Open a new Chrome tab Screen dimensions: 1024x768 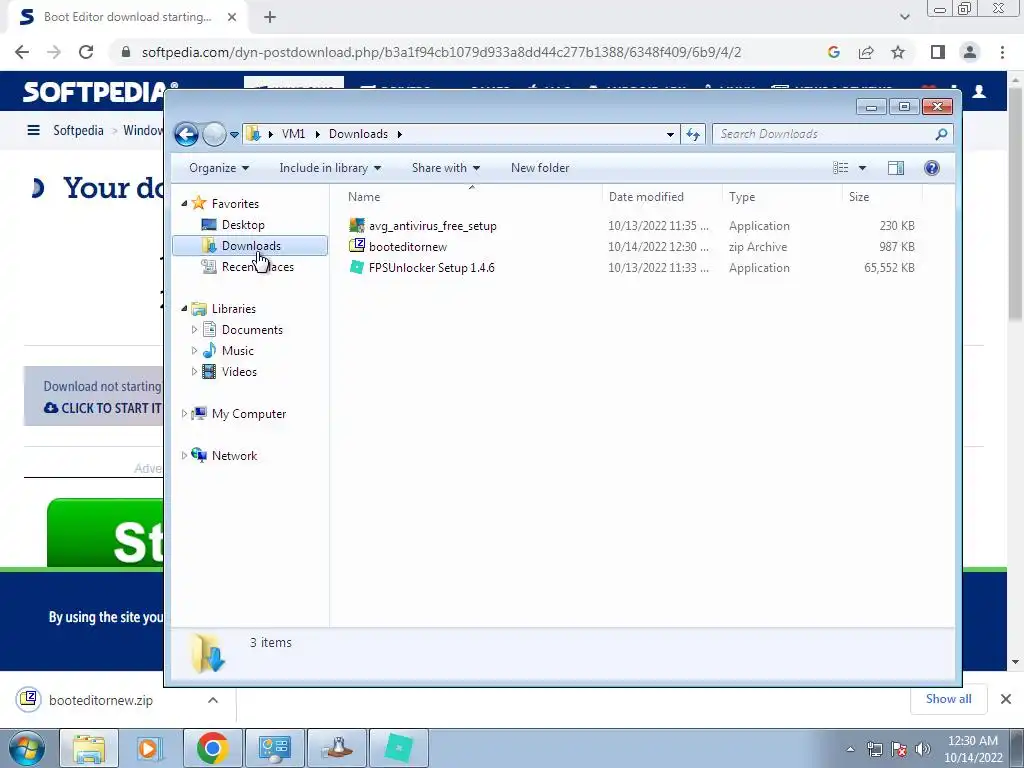pyautogui.click(x=270, y=17)
